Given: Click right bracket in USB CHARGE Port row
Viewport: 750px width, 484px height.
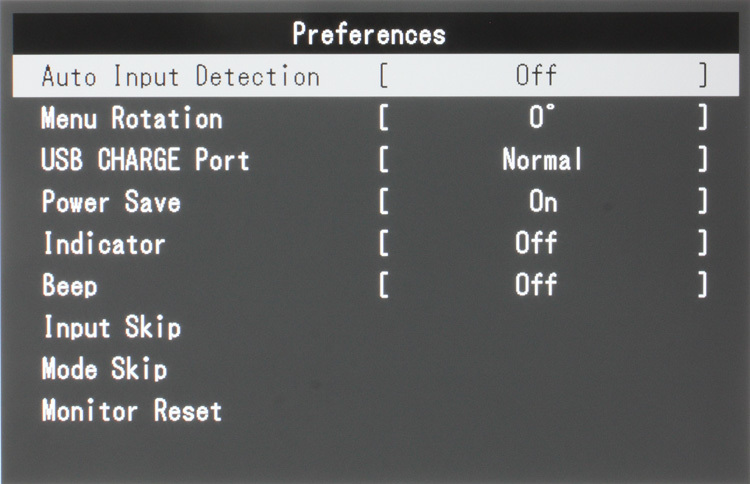Looking at the screenshot, I should pyautogui.click(x=704, y=160).
